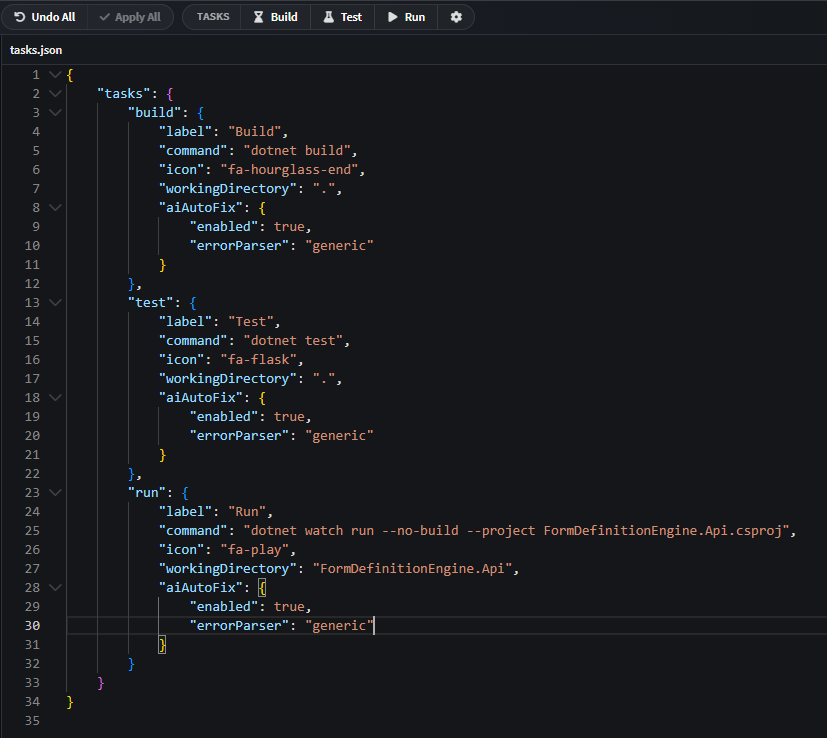Click the dotnet watch run command string
827x738 pixels.
516,531
